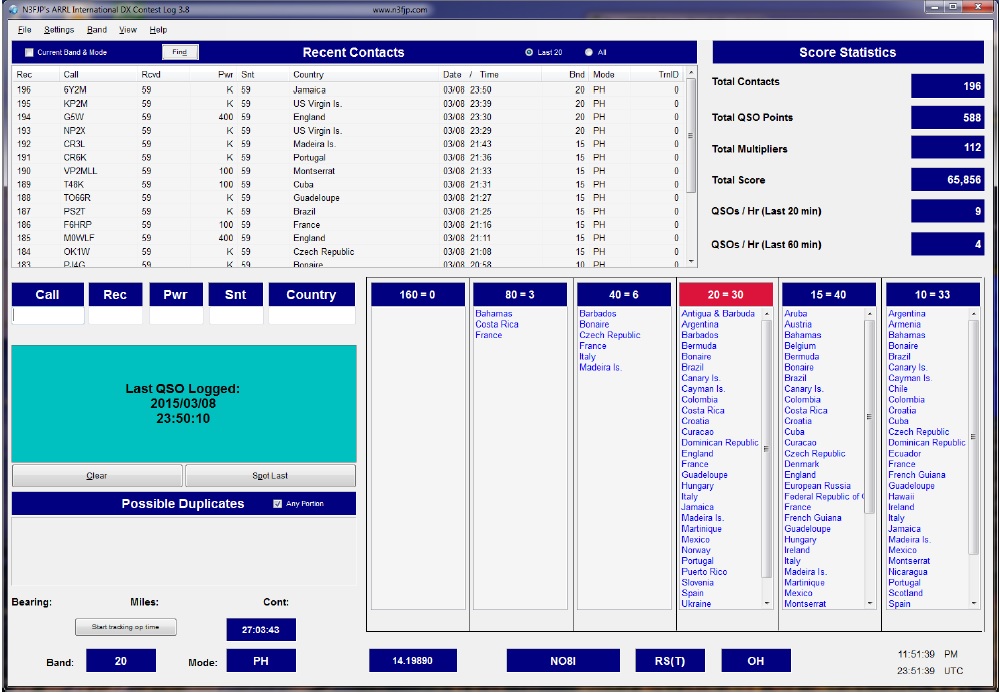Start tracking op time
The width and height of the screenshot is (1000, 693).
126,627
